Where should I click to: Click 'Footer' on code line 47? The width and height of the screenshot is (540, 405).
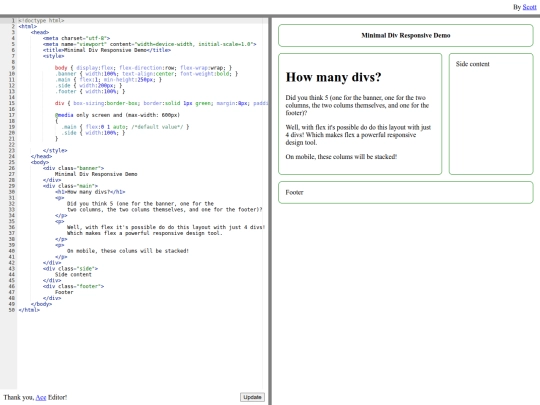[x=64, y=292]
